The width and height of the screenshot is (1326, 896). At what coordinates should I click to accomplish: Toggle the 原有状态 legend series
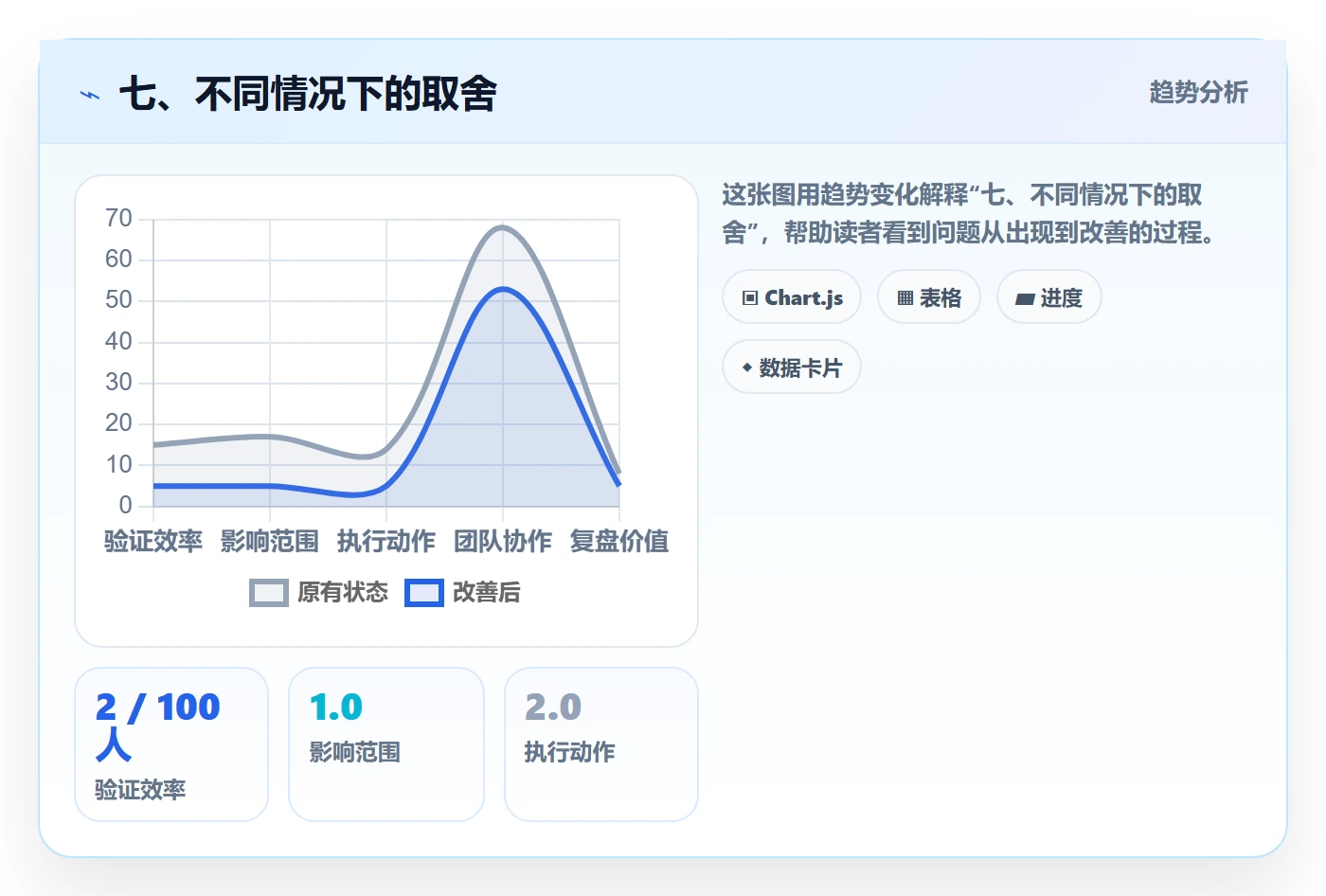point(319,593)
